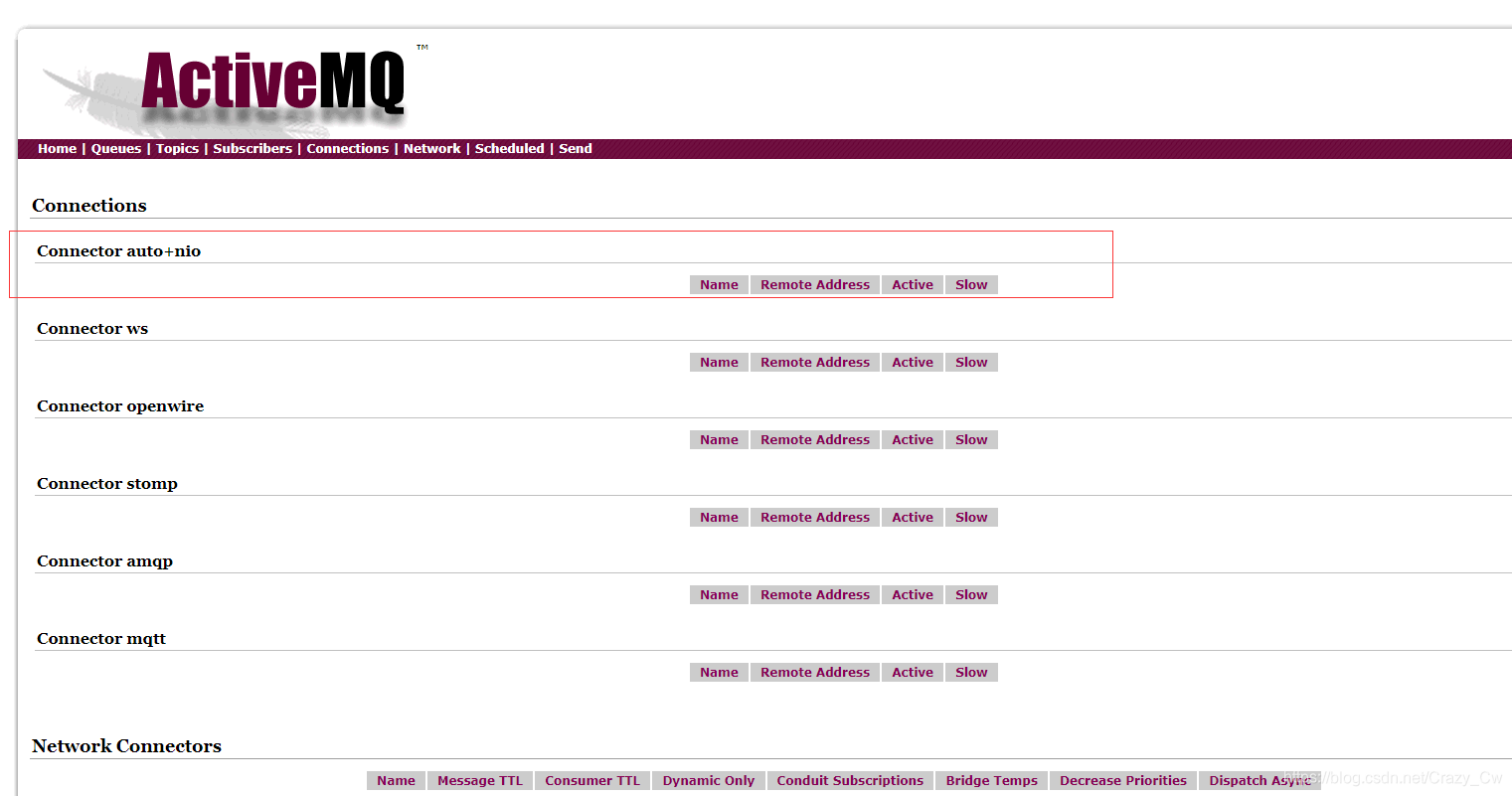Image resolution: width=1512 pixels, height=796 pixels.
Task: Click the Dynamic Only column header
Action: click(709, 780)
